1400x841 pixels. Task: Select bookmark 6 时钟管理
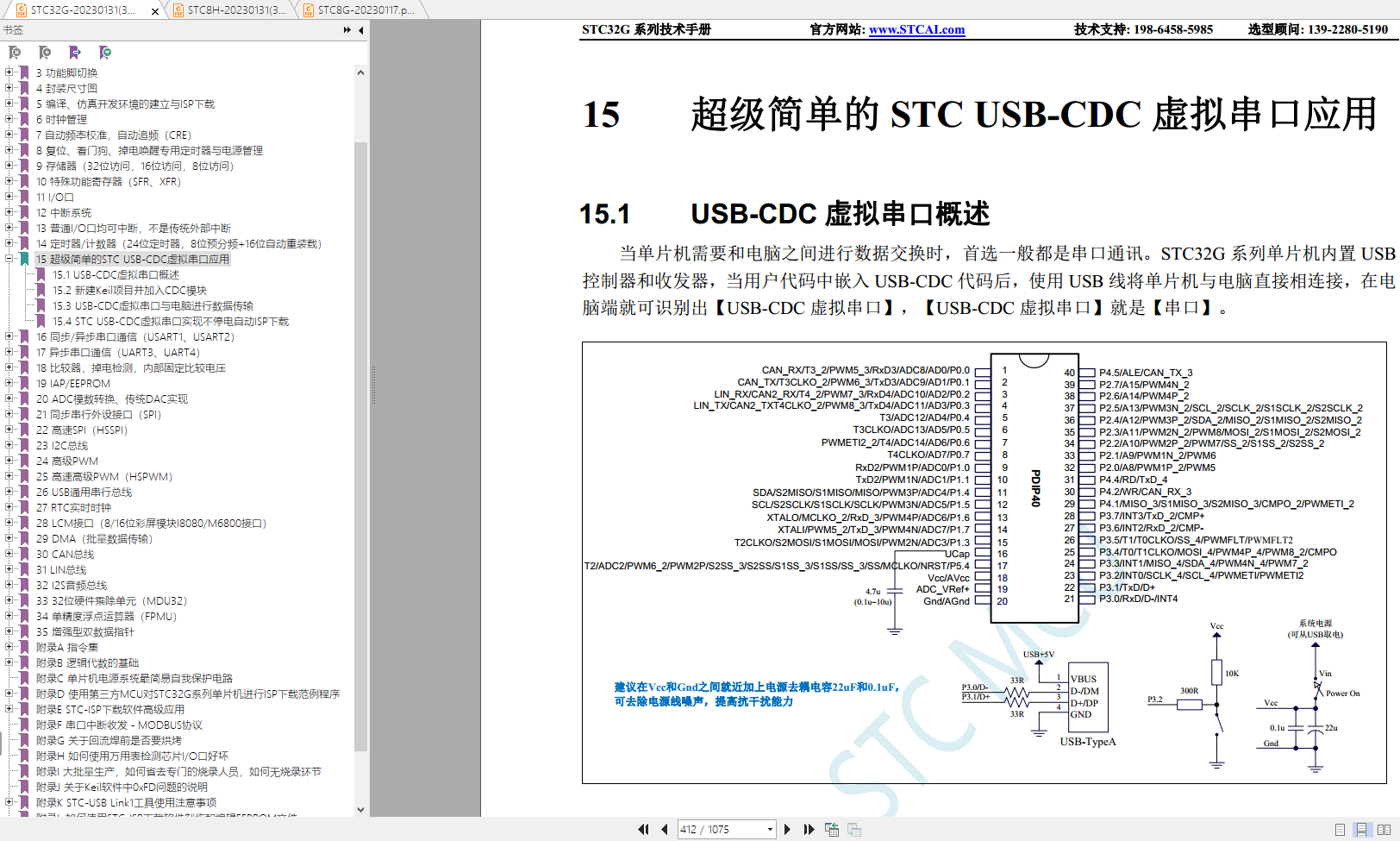(x=61, y=119)
